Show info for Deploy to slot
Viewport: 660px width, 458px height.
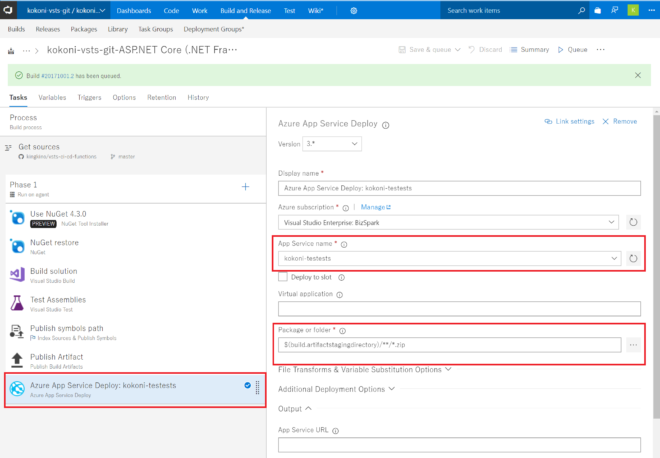(x=341, y=277)
